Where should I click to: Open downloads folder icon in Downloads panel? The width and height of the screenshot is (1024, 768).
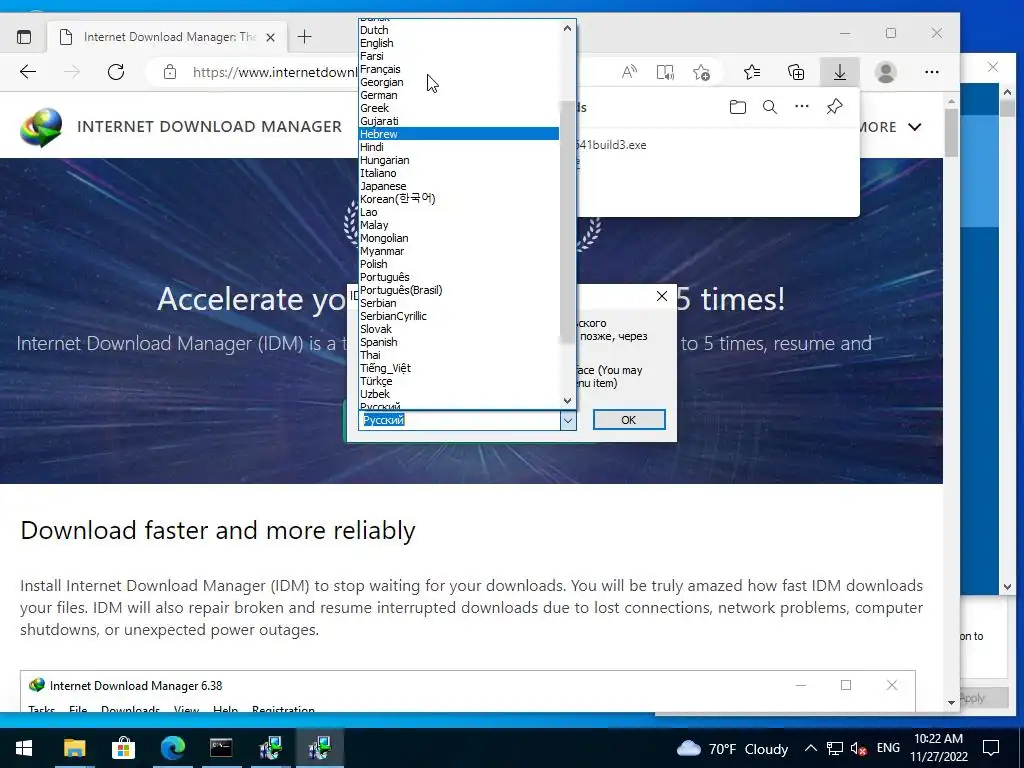(738, 107)
